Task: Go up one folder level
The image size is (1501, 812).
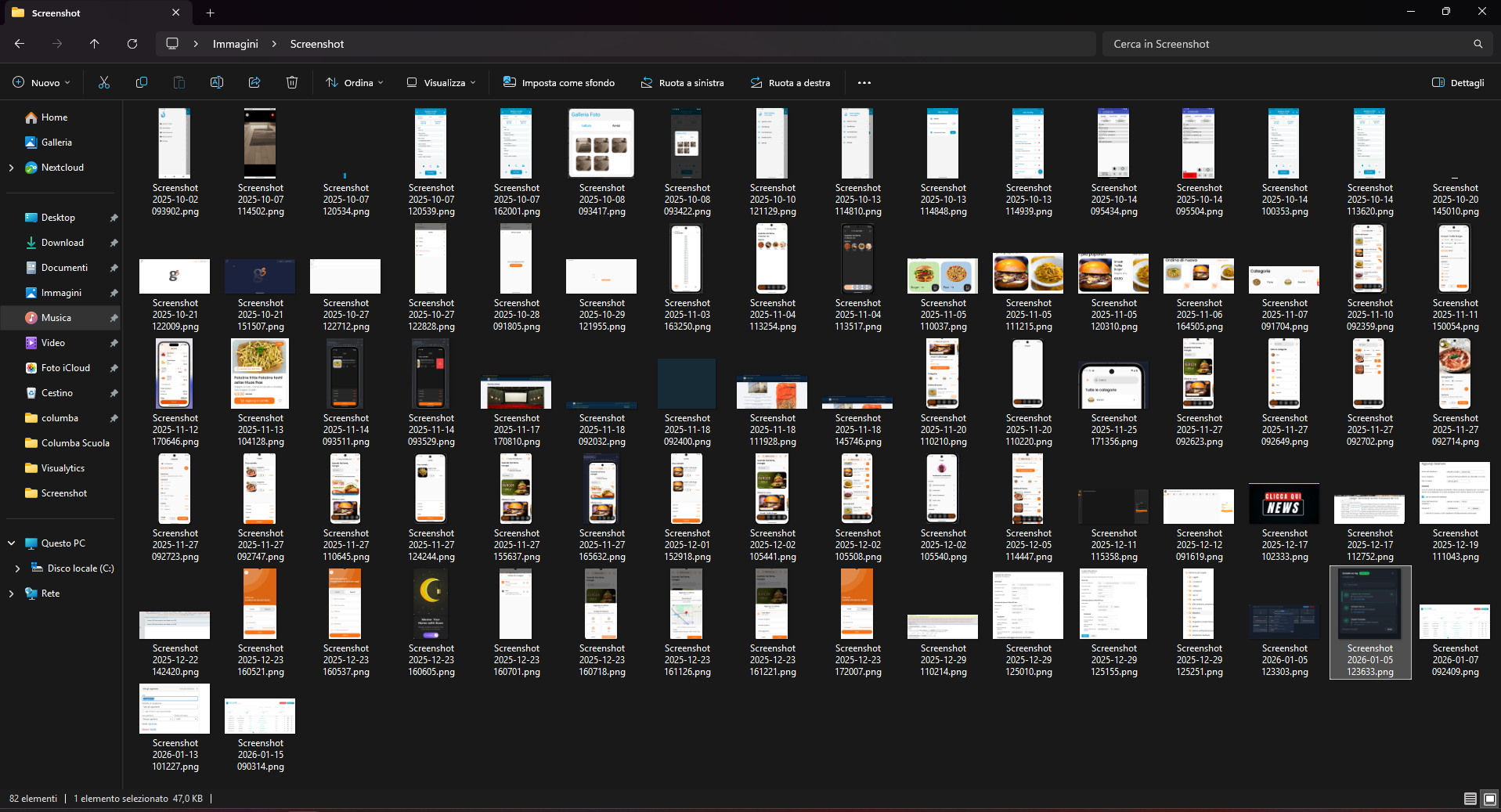Action: point(95,44)
